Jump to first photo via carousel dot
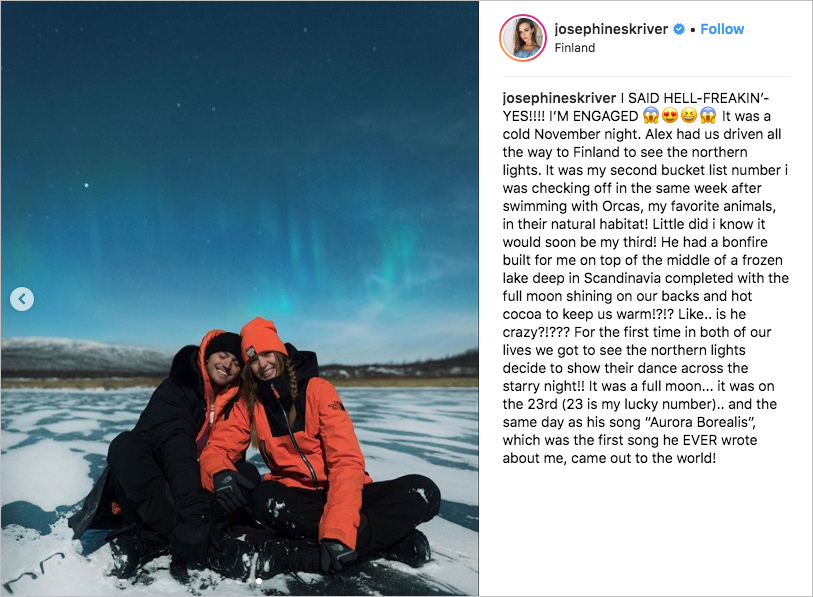The image size is (813, 597). (229, 581)
